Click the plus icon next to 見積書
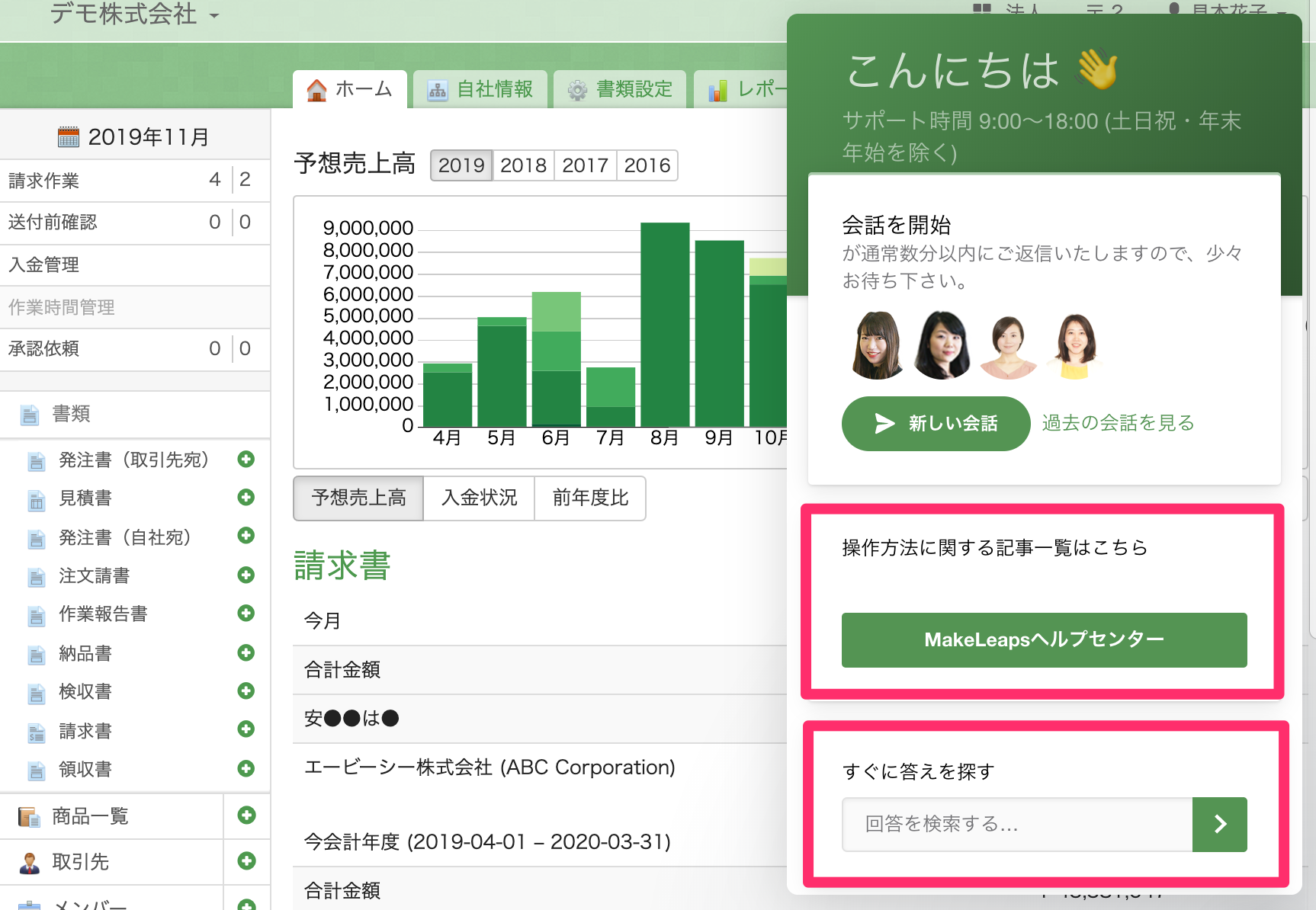 click(x=246, y=498)
